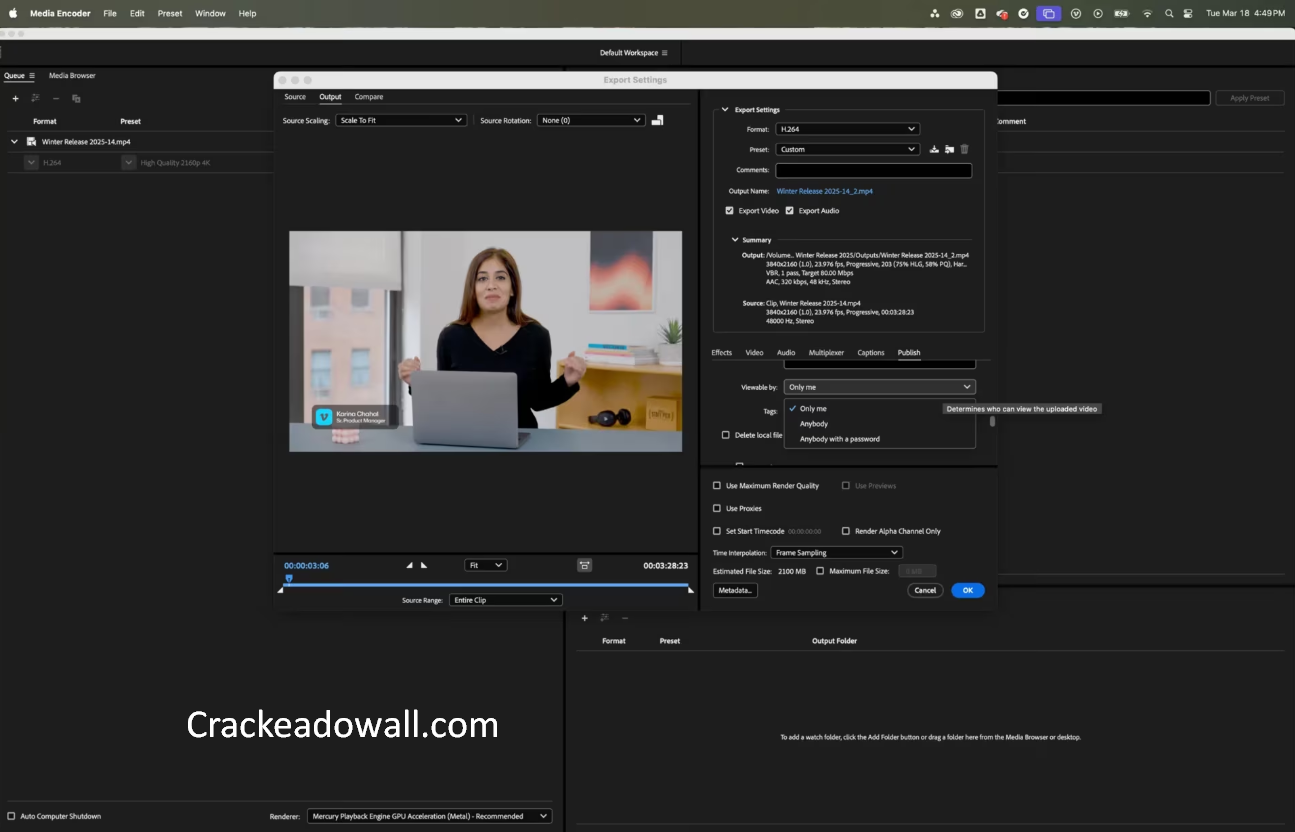
Task: Open Spotlight search in the menu bar
Action: click(1169, 13)
